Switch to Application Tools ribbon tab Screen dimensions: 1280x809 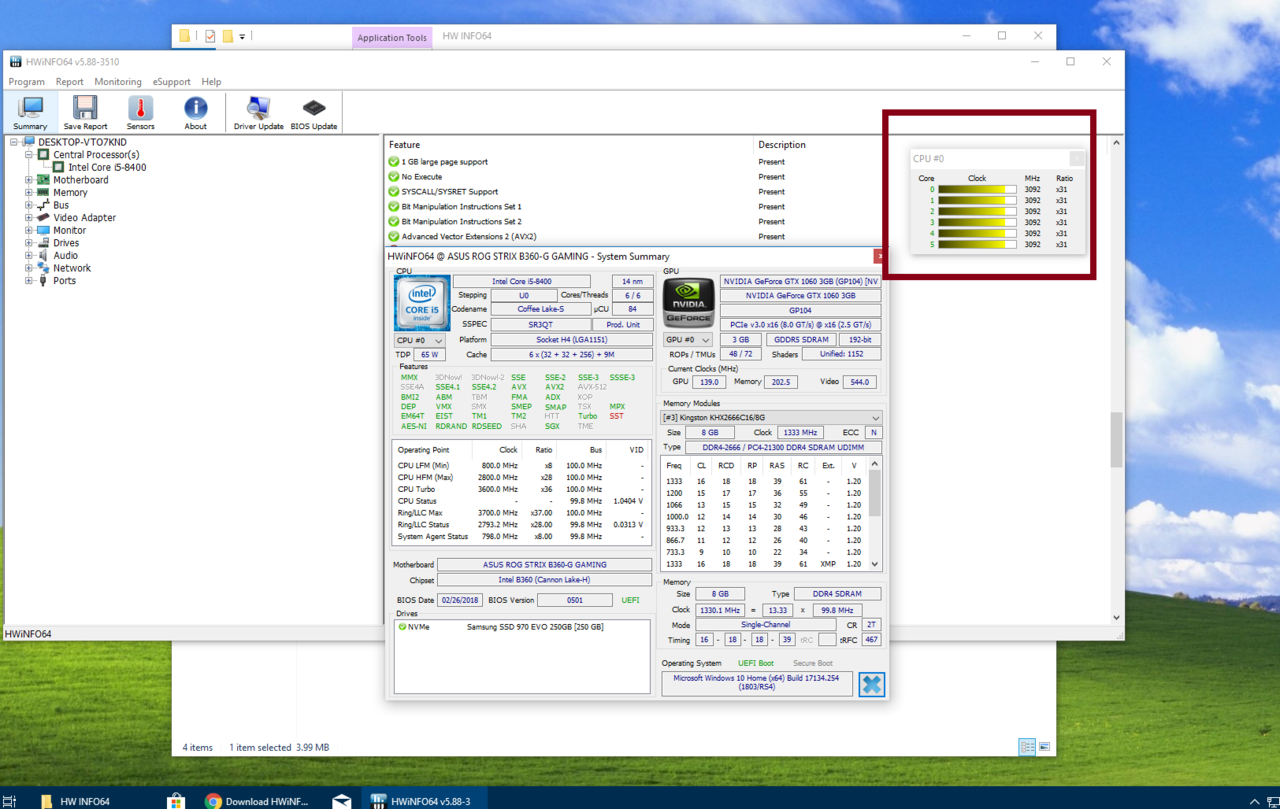pyautogui.click(x=392, y=37)
